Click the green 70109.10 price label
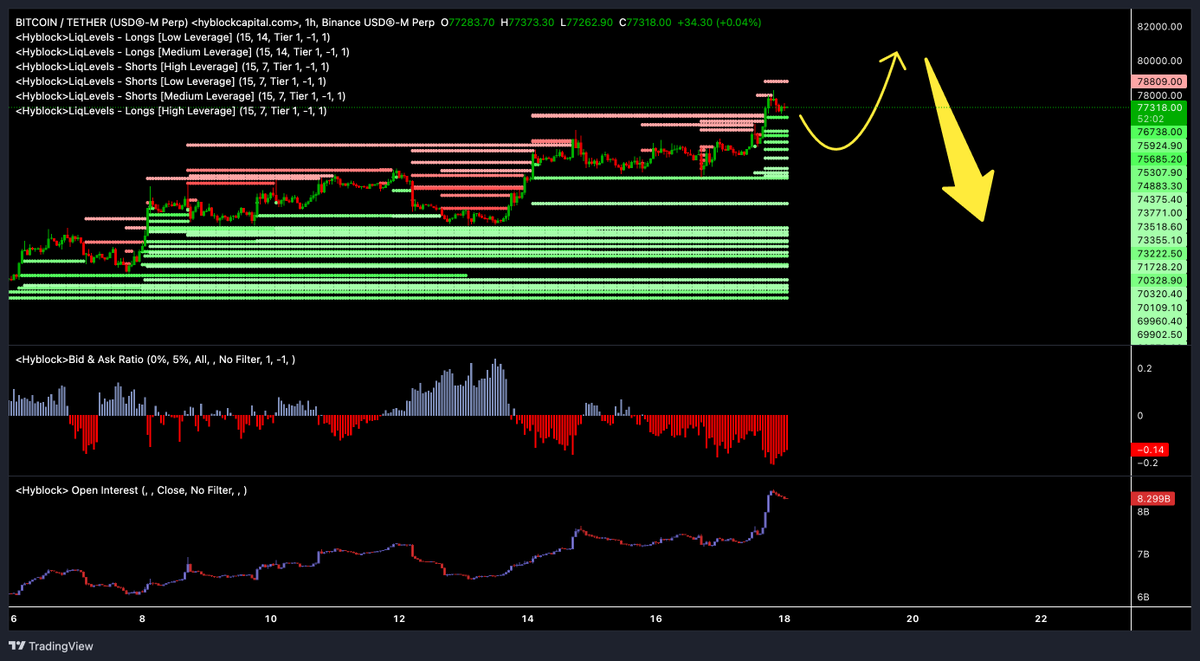The width and height of the screenshot is (1200, 661). (1160, 309)
